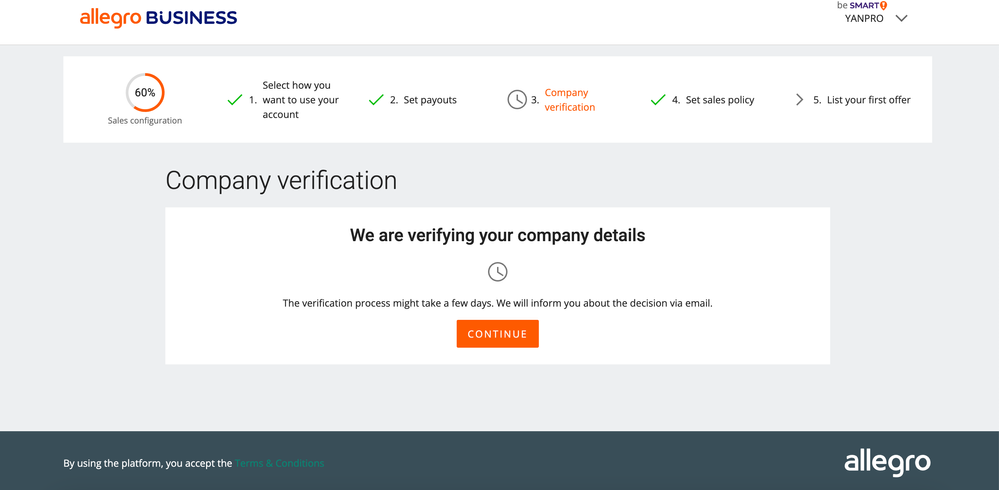Select the Company verification step
This screenshot has width=999, height=490.
click(569, 100)
